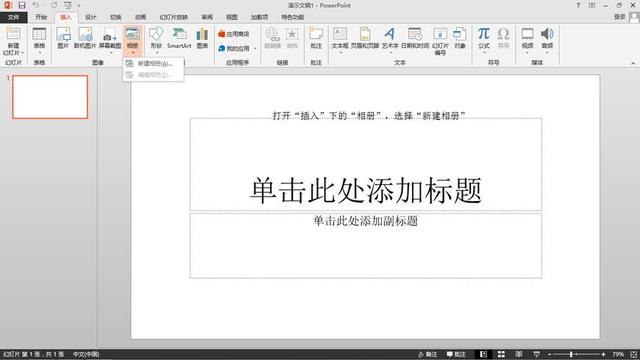Screen dimensions: 640x360
Task: Click the save icon in quick access toolbar
Action: pyautogui.click(x=22, y=5)
